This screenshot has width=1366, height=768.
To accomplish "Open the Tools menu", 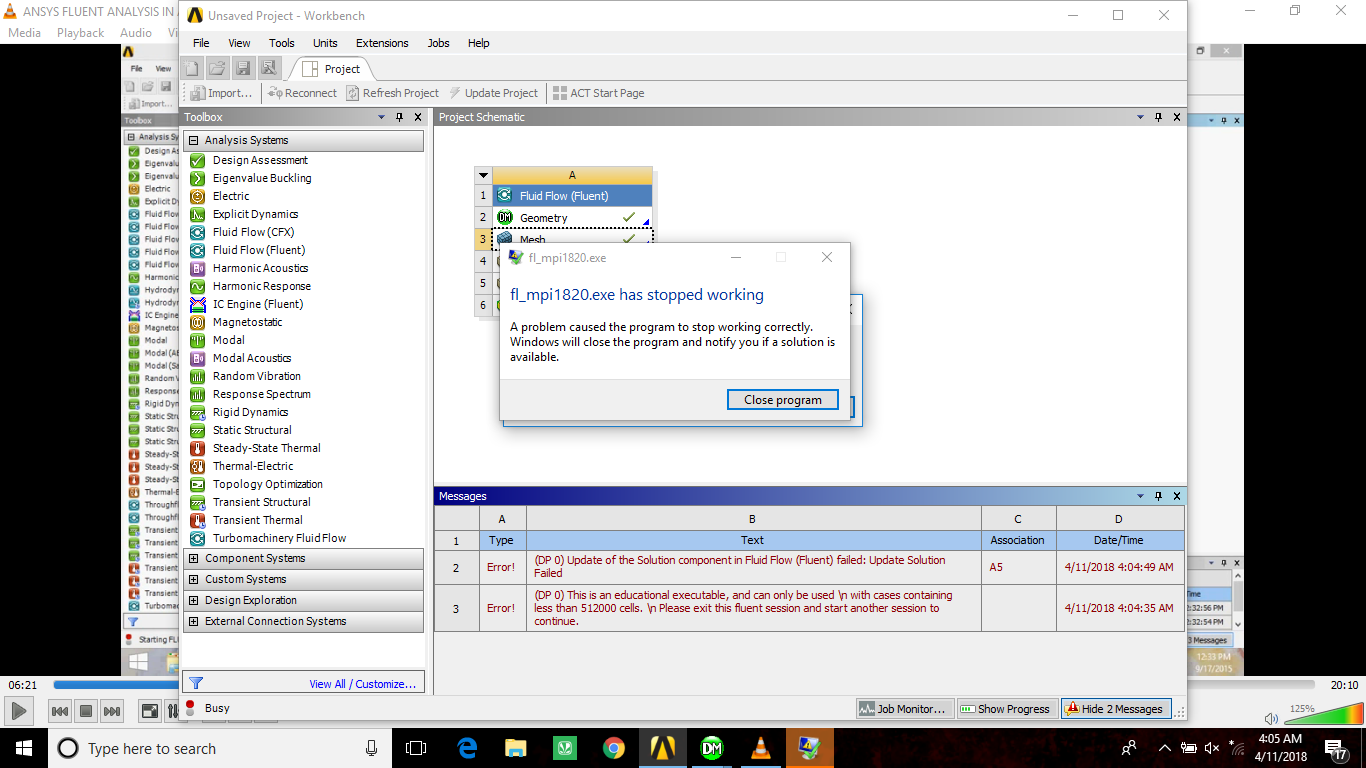I will (282, 43).
